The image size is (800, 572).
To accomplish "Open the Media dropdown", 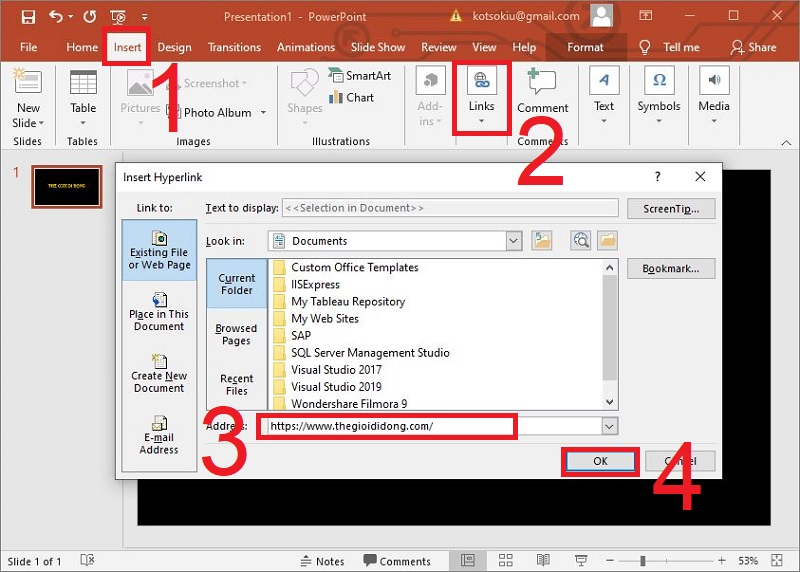I will (714, 97).
